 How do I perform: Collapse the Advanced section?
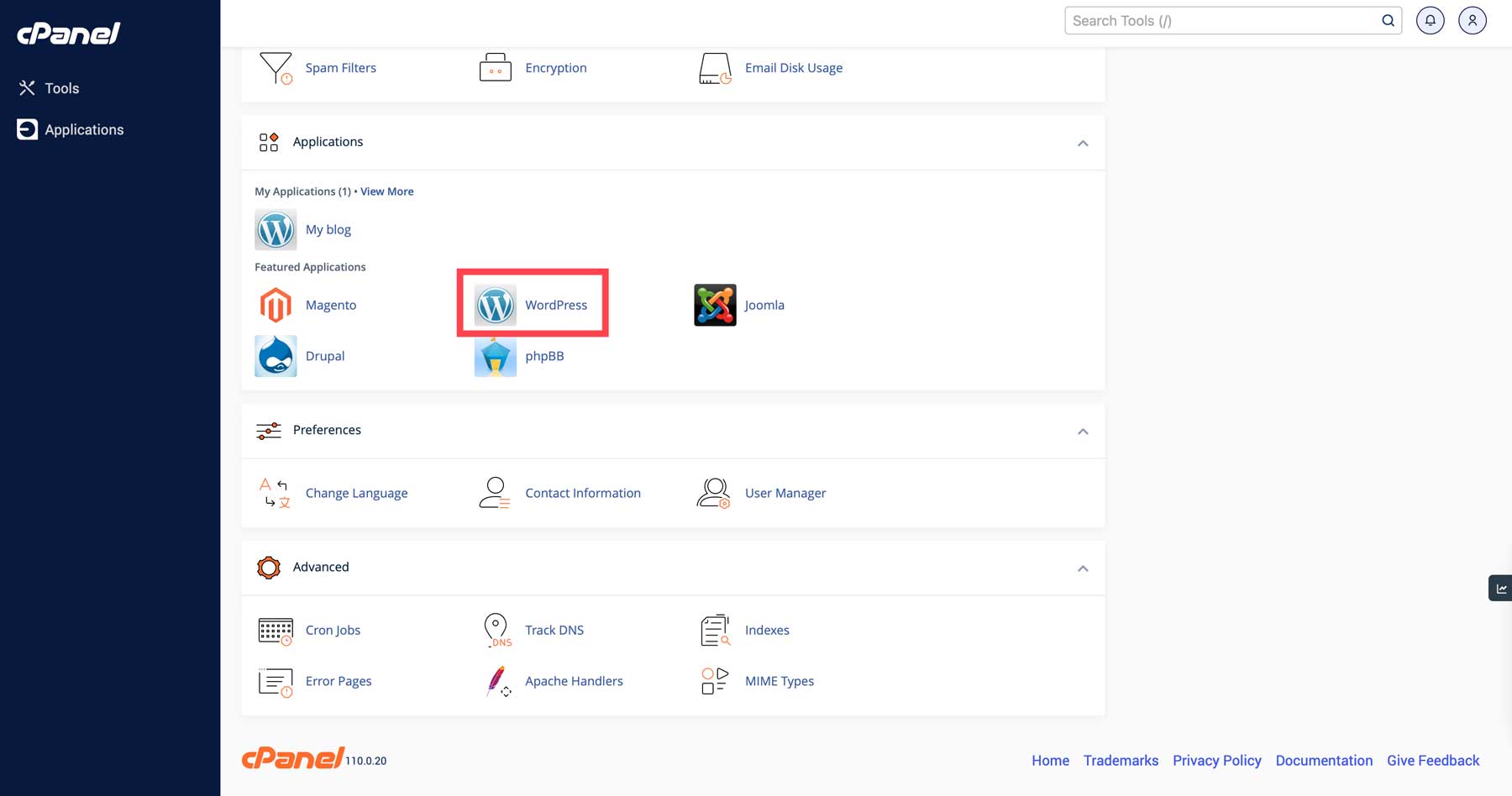(1083, 568)
